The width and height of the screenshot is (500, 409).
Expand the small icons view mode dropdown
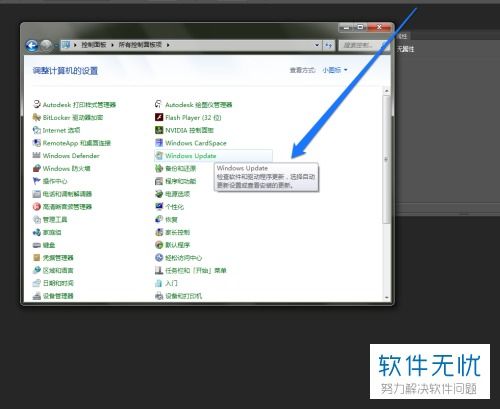tap(335, 70)
